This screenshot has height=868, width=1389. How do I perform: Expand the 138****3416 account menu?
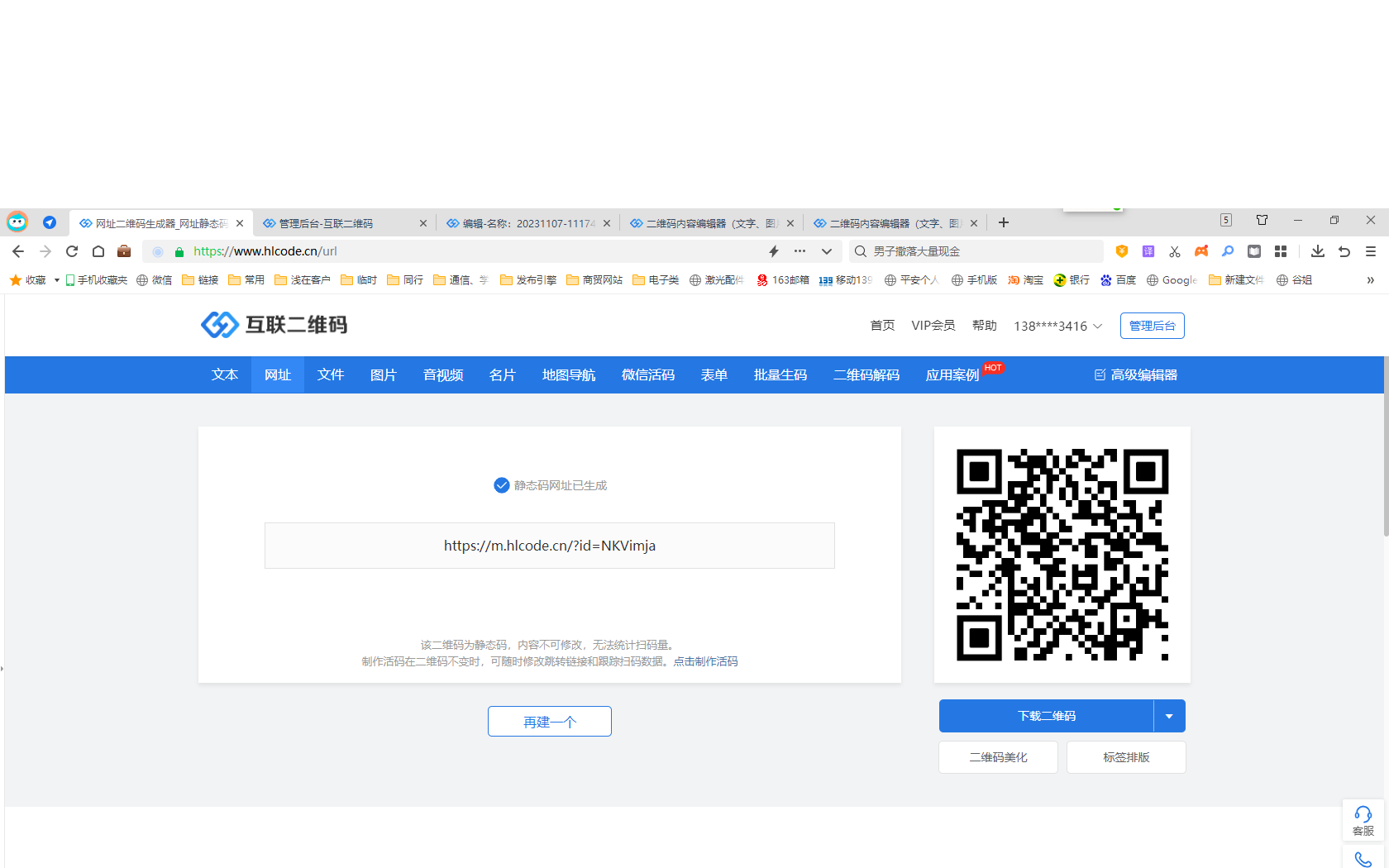coord(1057,326)
